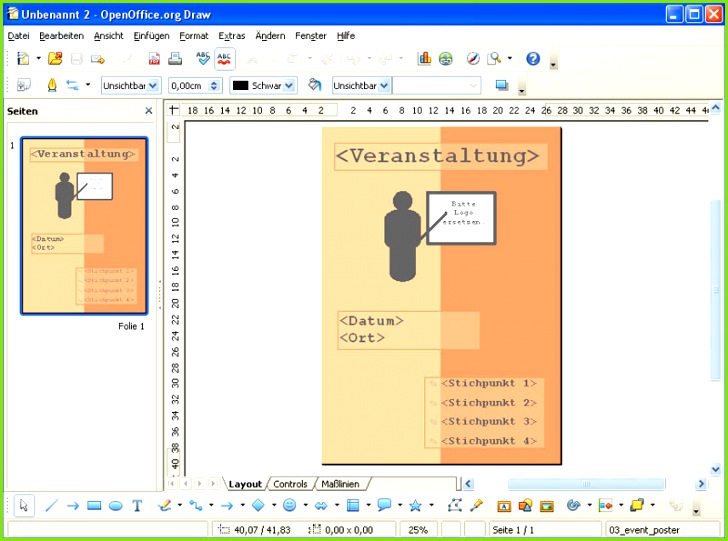
Task: Open the Ändern menu
Action: coord(270,36)
